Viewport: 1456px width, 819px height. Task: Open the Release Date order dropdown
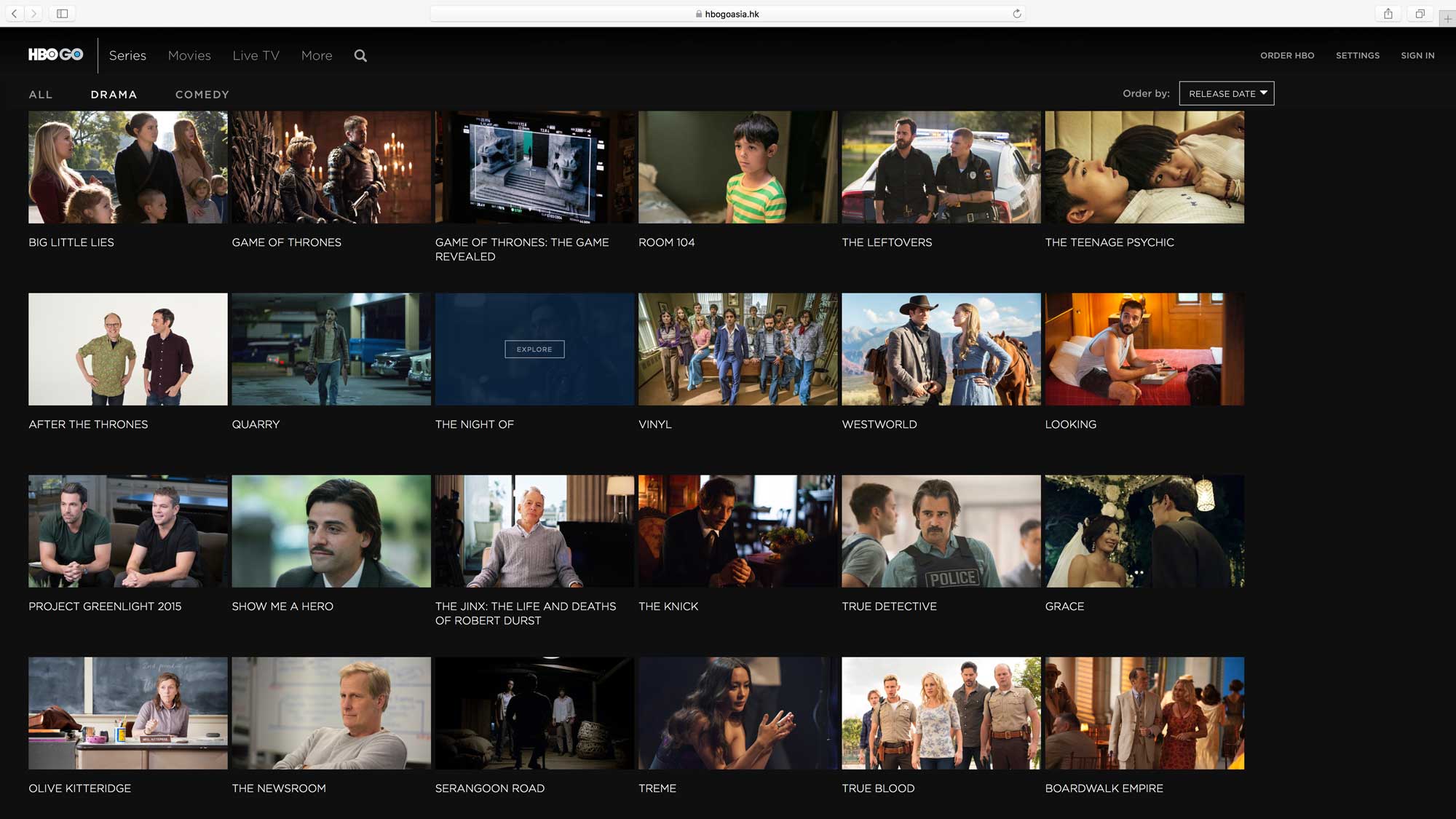click(x=1227, y=93)
